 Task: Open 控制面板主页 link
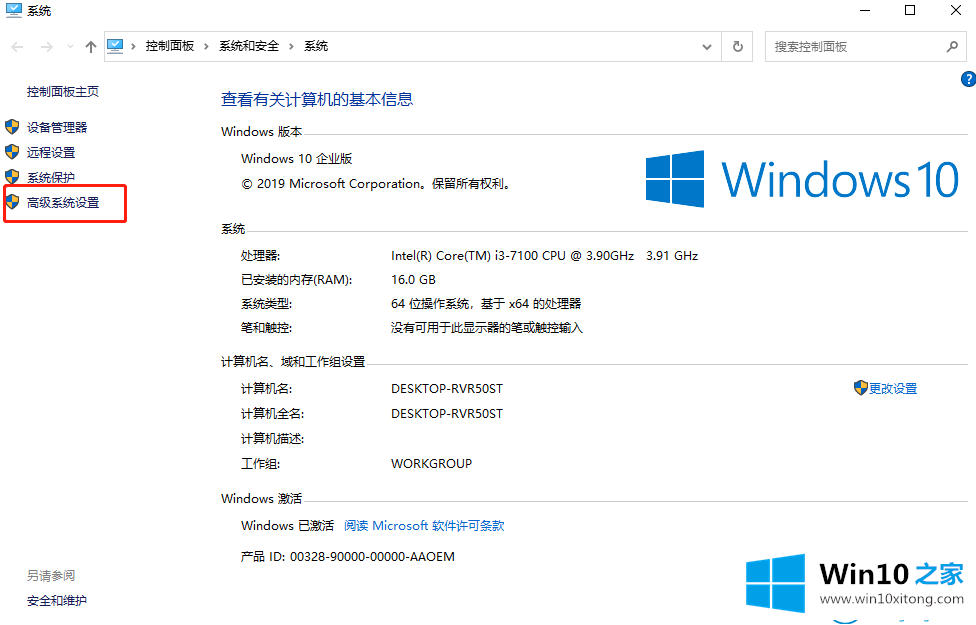click(x=63, y=92)
